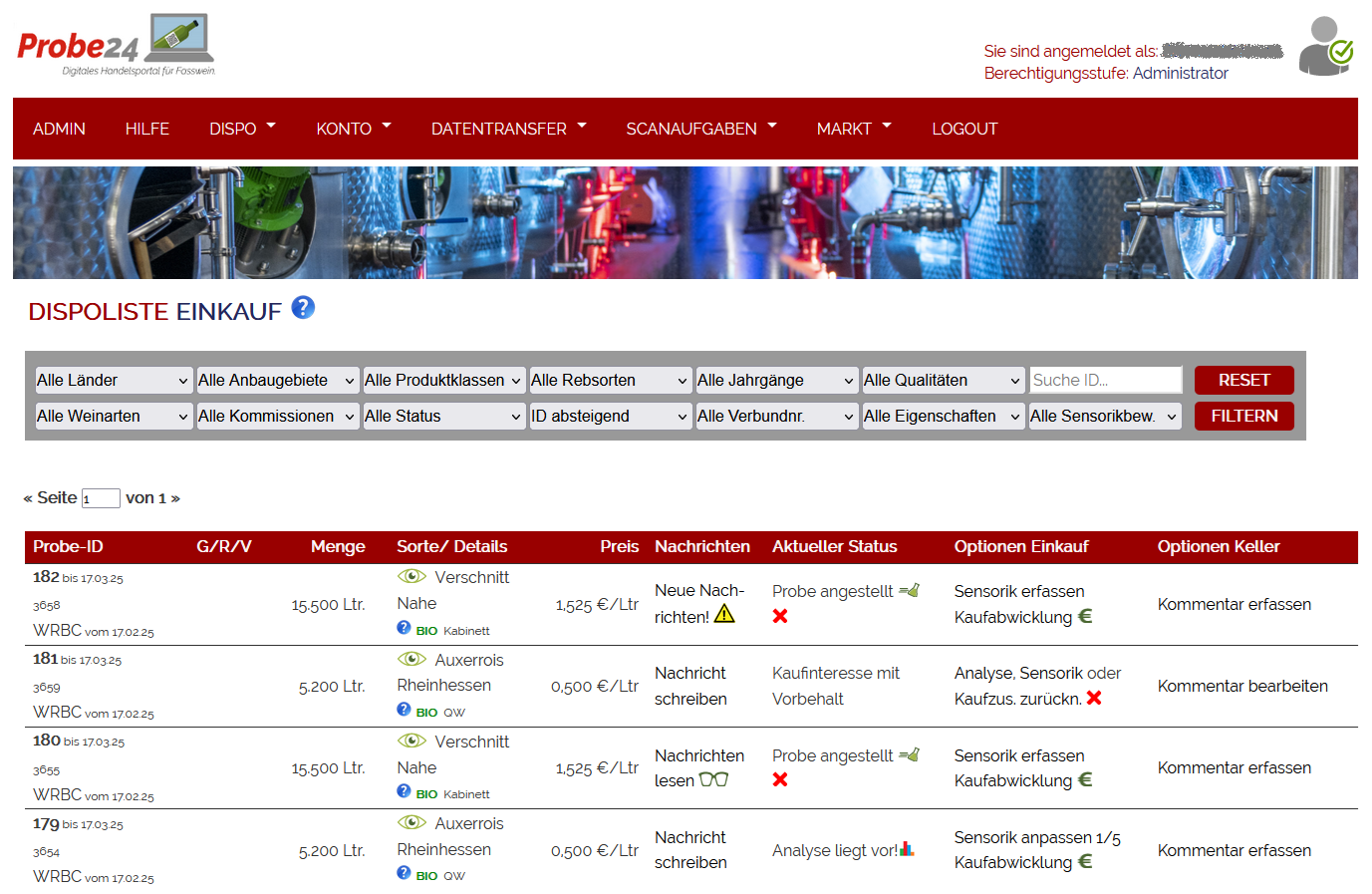This screenshot has width=1372, height=894.
Task: Click the help icon beside Dispoliste Einkauf
Action: [303, 308]
